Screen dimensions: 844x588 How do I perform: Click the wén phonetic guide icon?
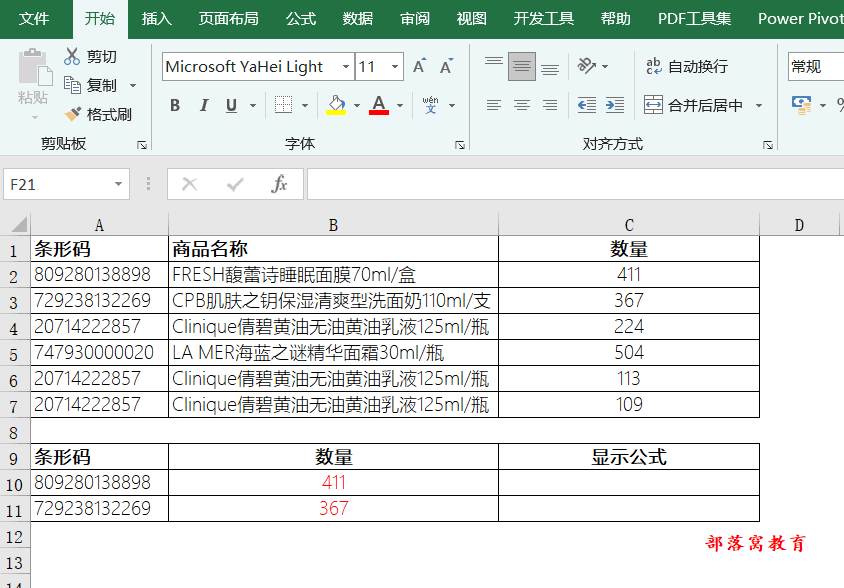(430, 105)
